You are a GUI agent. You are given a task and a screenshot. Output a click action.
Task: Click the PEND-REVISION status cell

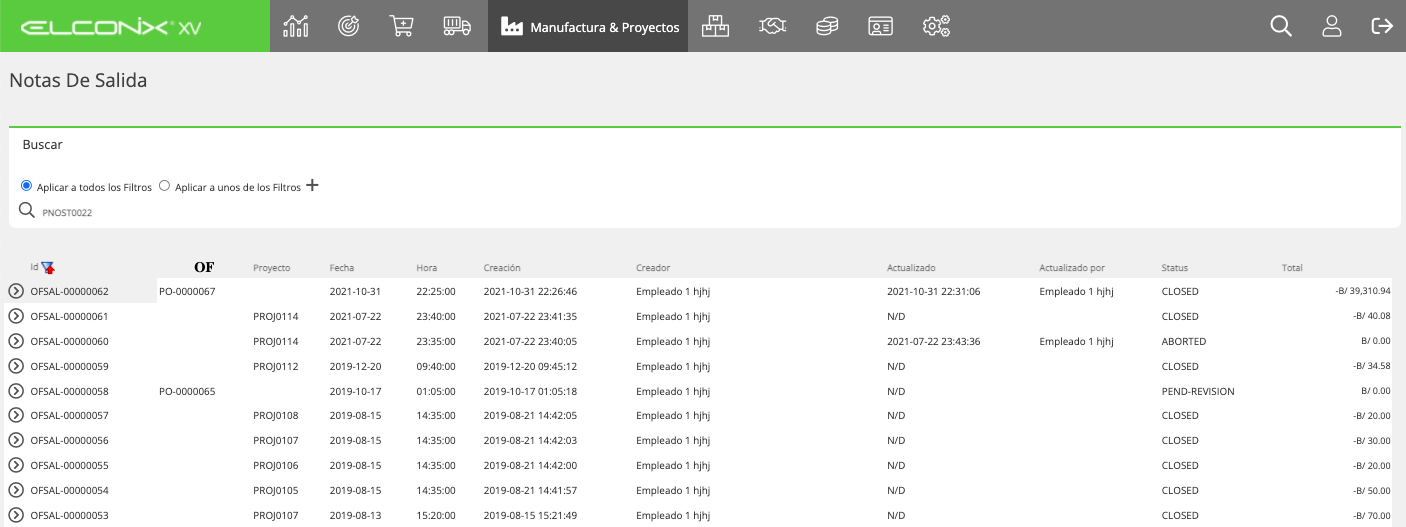(x=1198, y=391)
